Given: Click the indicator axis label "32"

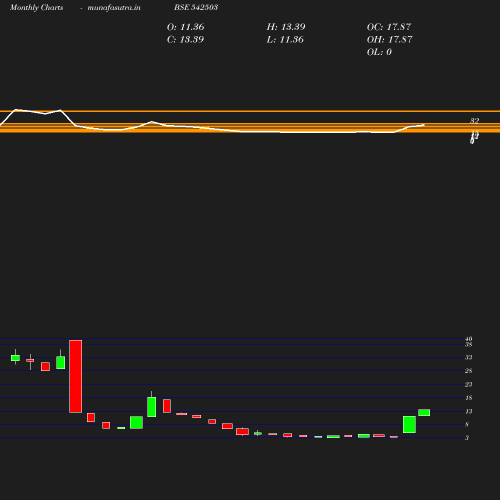Looking at the screenshot, I should click(x=474, y=121).
